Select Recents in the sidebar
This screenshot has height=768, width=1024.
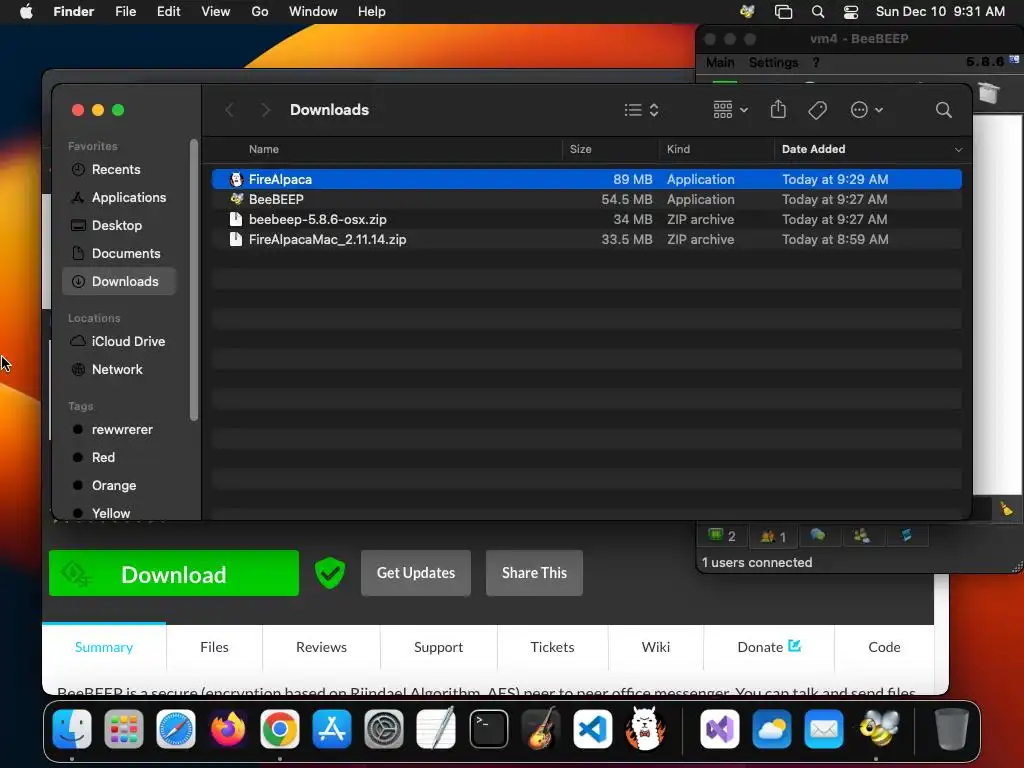coord(119,170)
